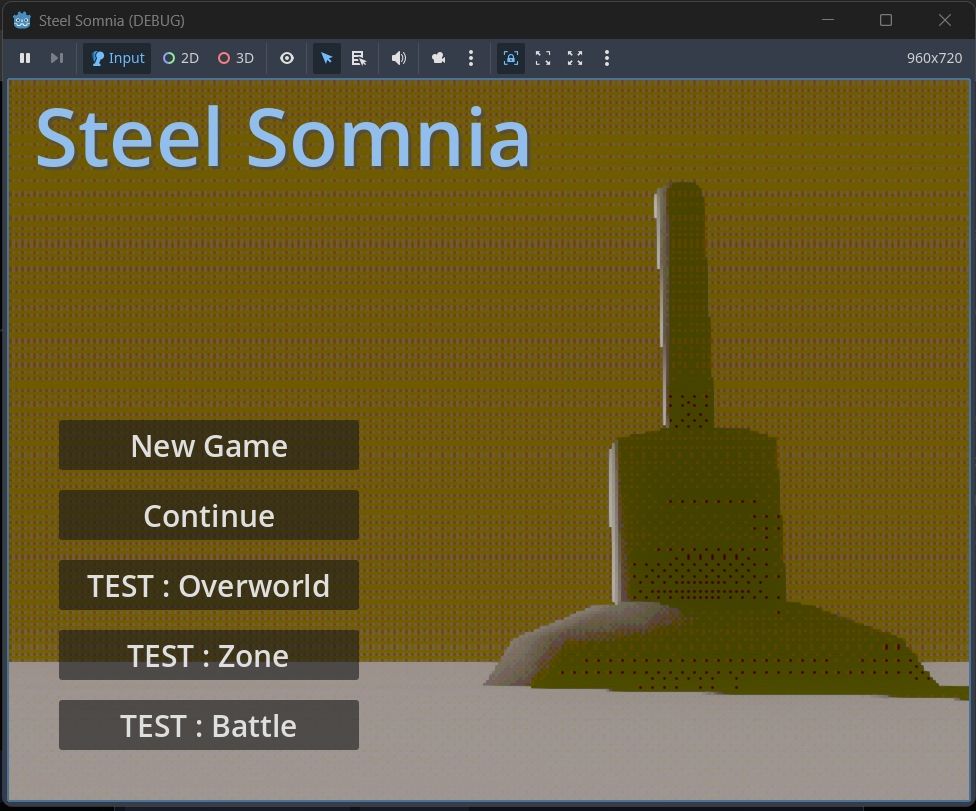Start TEST : Battle

209,725
